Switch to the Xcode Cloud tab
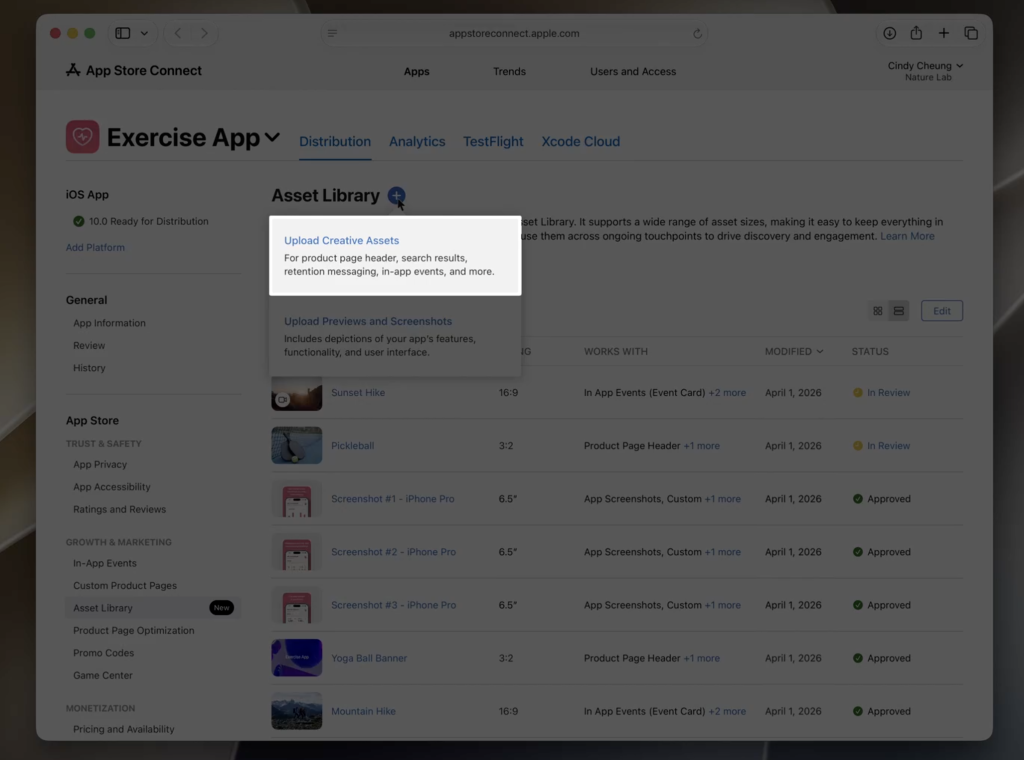 click(581, 142)
